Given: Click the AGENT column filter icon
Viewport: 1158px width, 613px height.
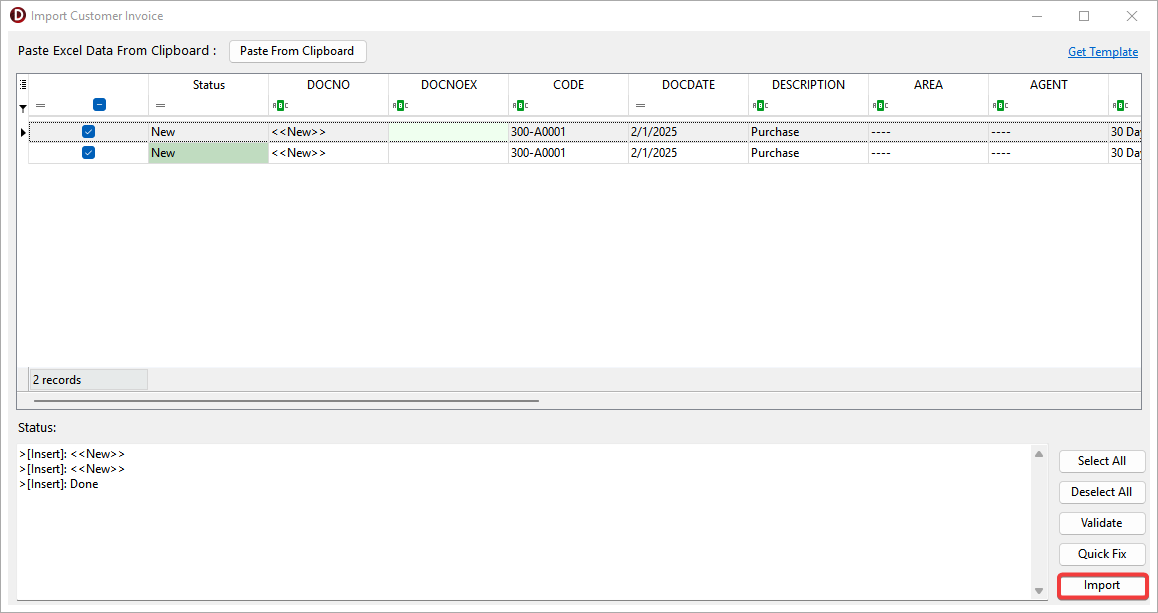Looking at the screenshot, I should [1000, 105].
